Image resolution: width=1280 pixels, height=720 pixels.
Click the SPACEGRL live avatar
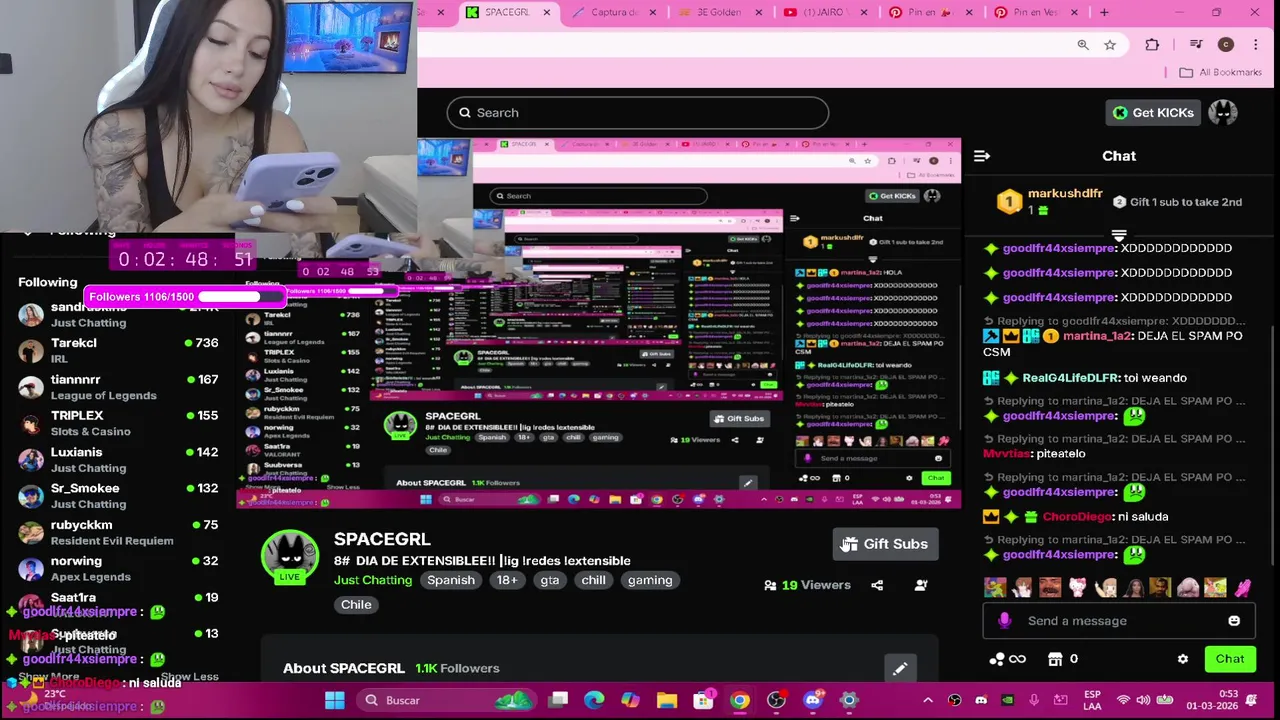(x=290, y=556)
